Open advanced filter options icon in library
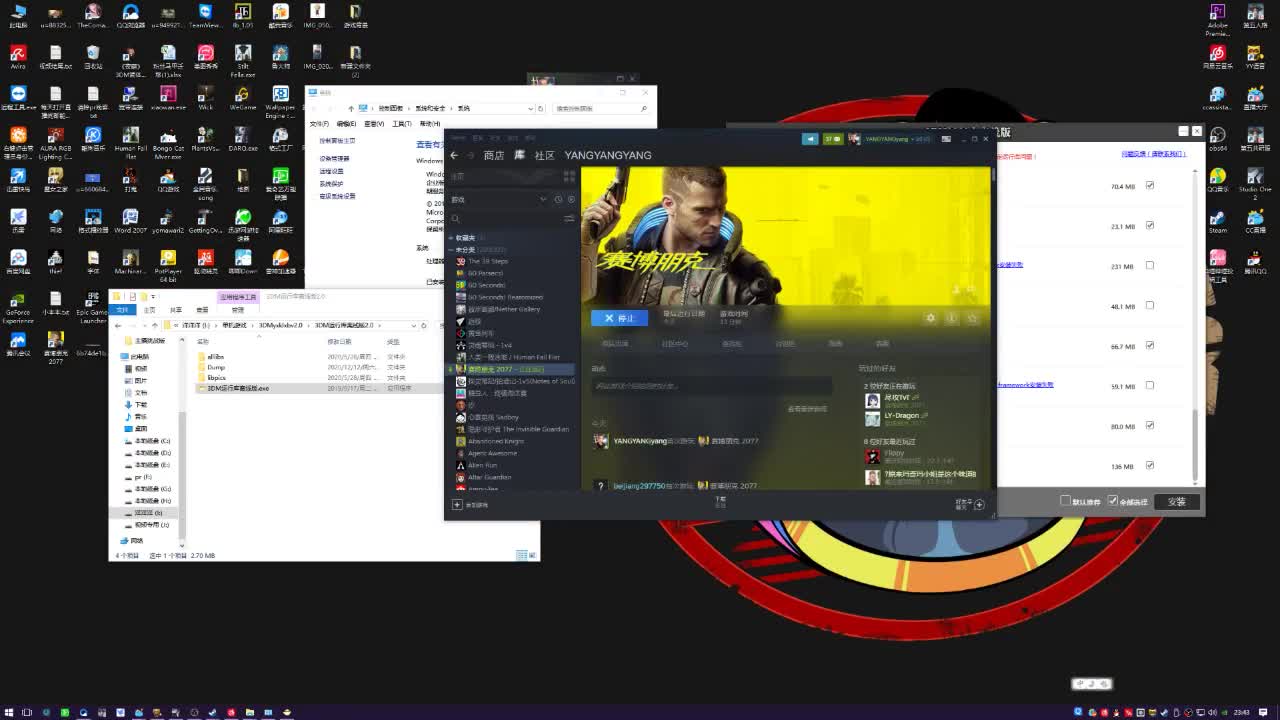This screenshot has width=1280, height=720. 569,218
